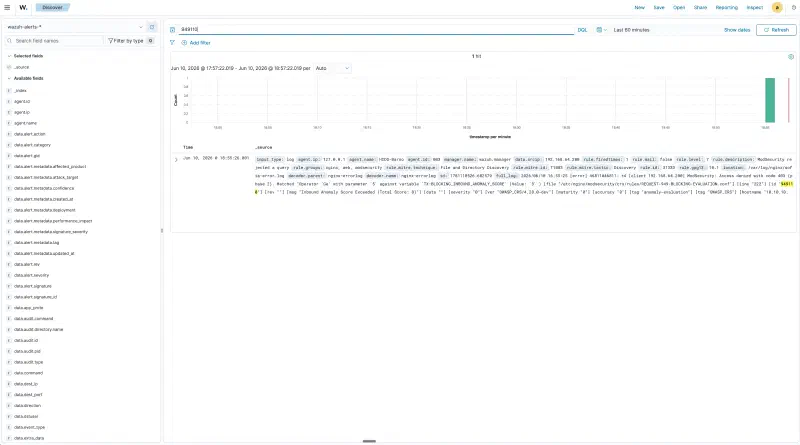800x445 pixels.
Task: Click the type icon for agent.name field
Action: [x=9, y=123]
